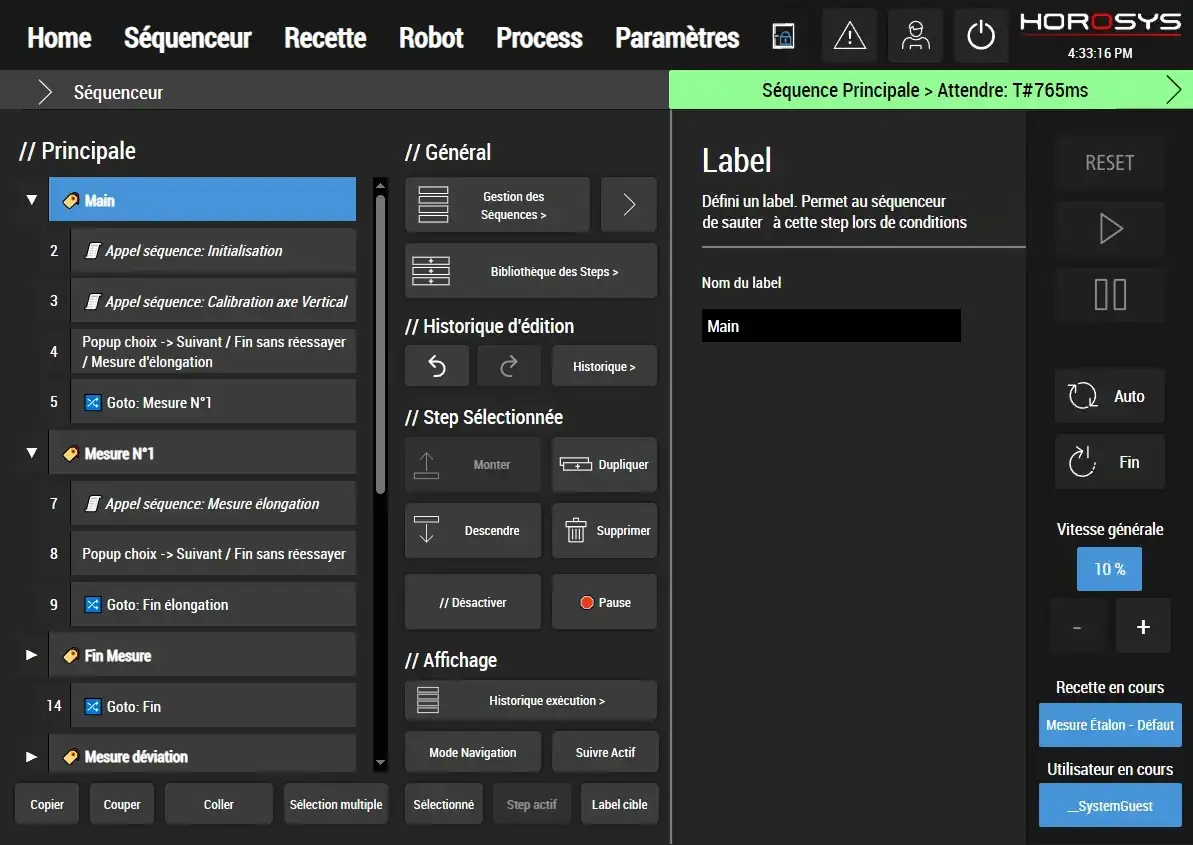This screenshot has width=1193, height=845.
Task: Duplicate the step with Dupliquer
Action: (604, 464)
